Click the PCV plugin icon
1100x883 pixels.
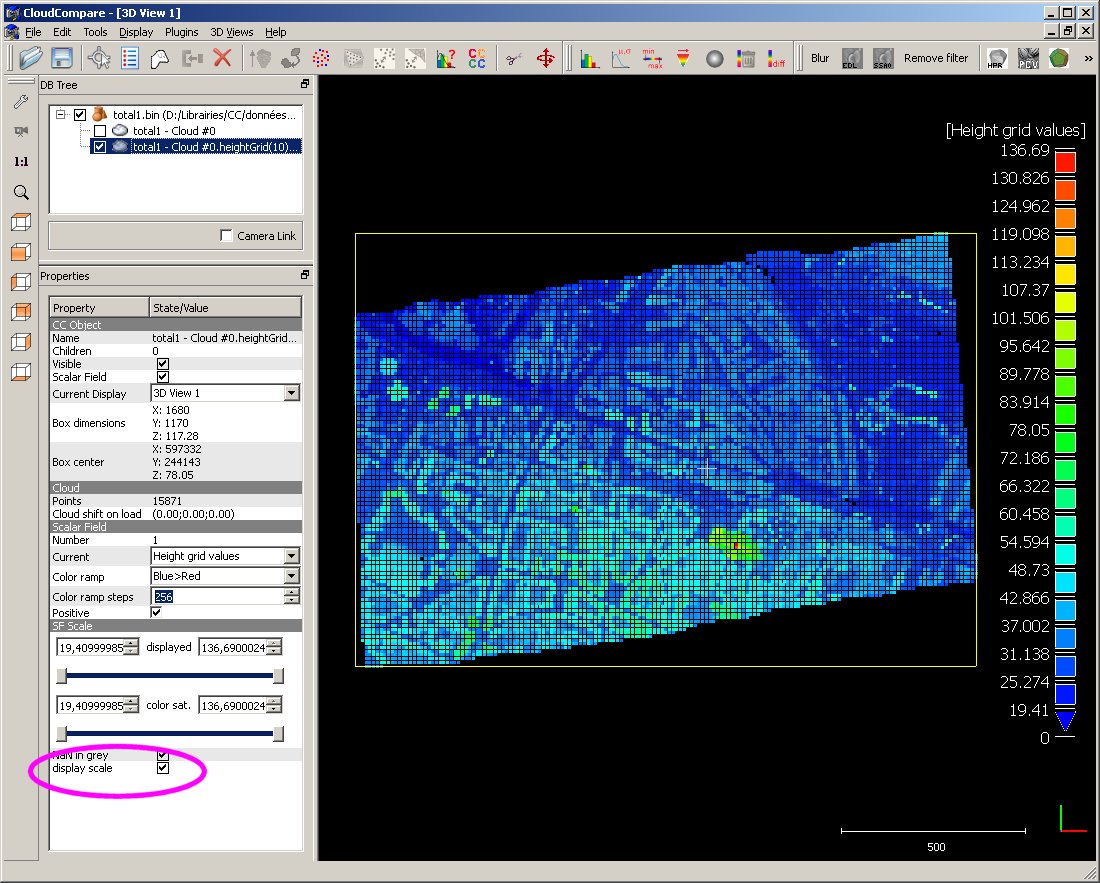point(1028,58)
